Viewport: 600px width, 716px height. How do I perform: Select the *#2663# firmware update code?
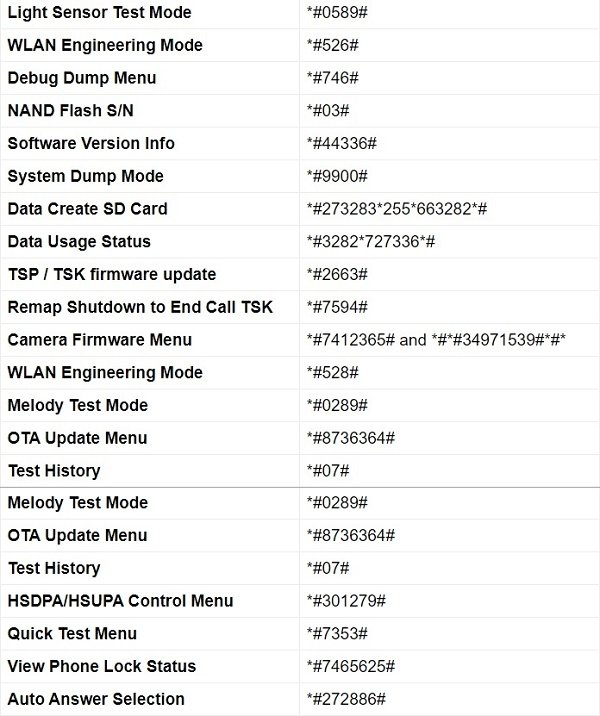337,274
